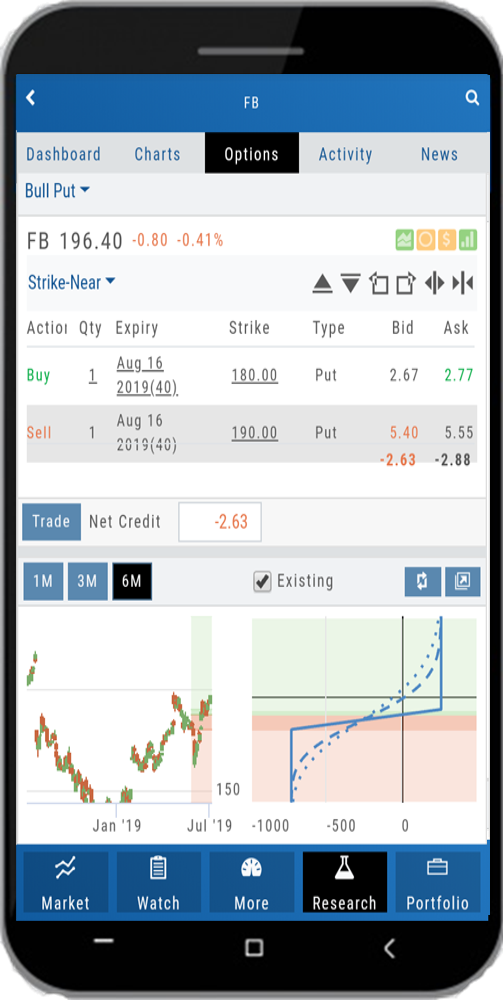Open the search magnifier icon

click(x=472, y=98)
